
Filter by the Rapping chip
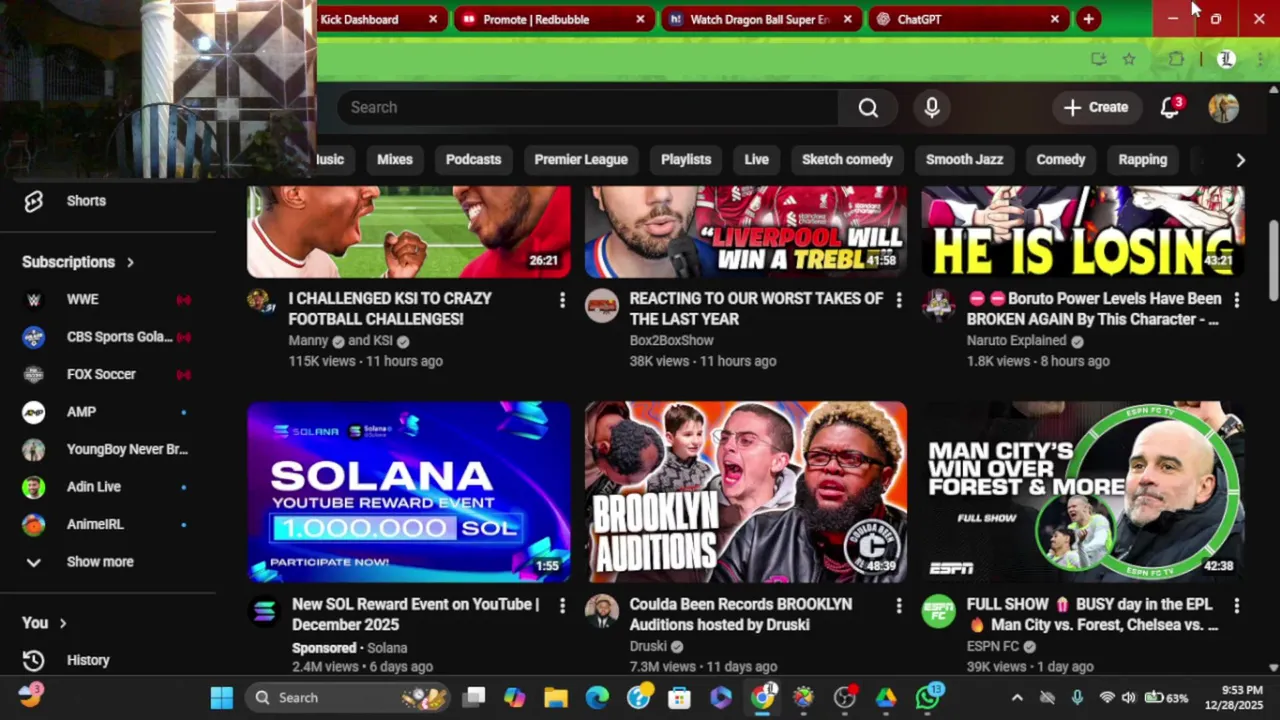point(1143,159)
